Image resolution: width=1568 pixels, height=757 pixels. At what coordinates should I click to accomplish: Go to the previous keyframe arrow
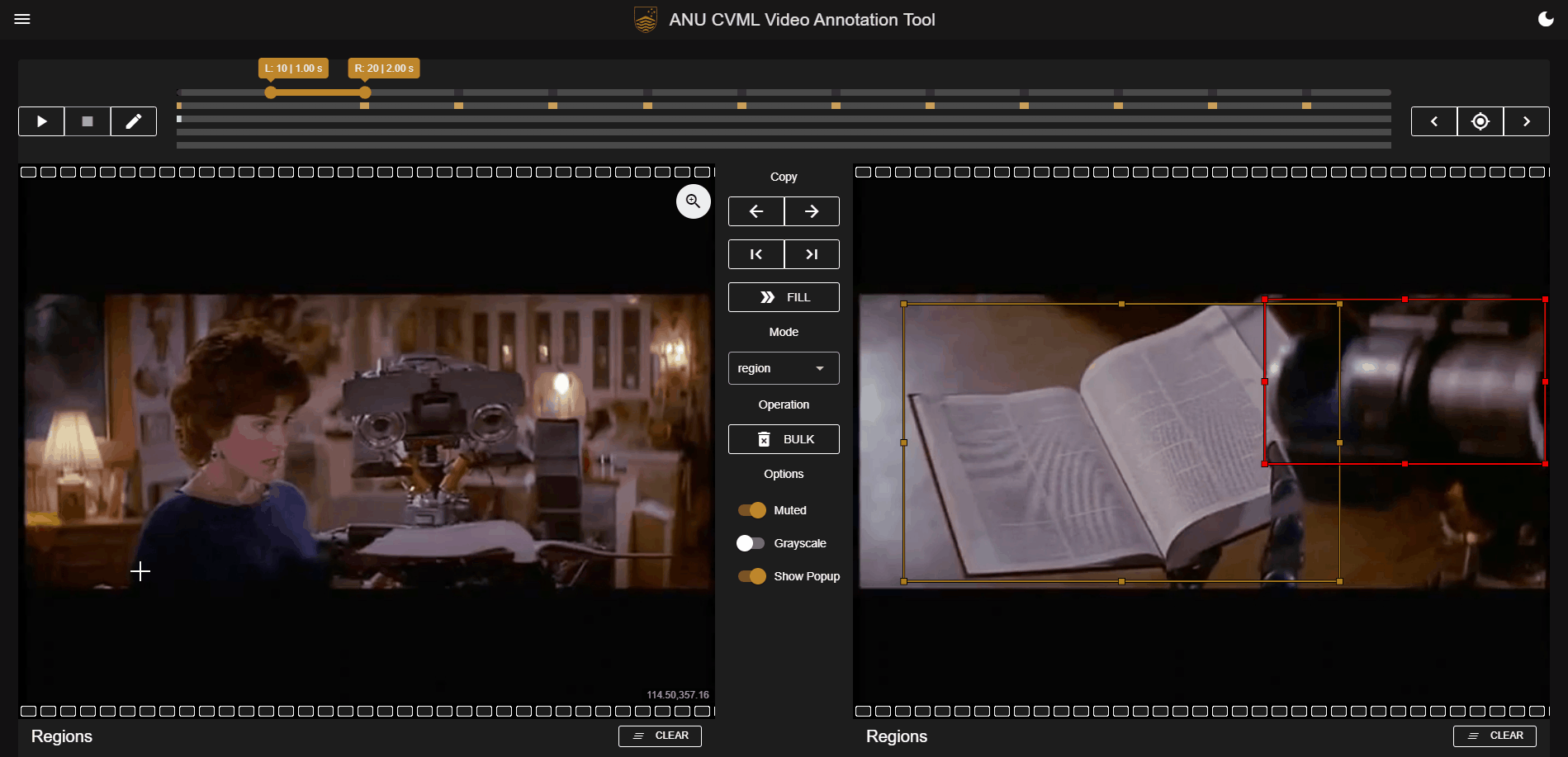tap(1434, 121)
